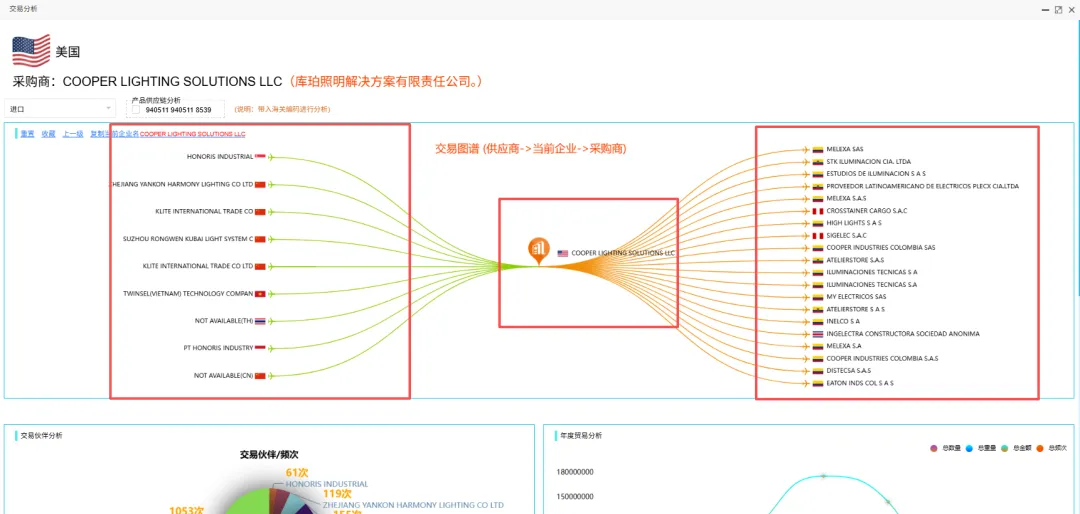1080x514 pixels.
Task: Click the ZHEJIANG YANKON pie chart label
Action: [x=413, y=505]
